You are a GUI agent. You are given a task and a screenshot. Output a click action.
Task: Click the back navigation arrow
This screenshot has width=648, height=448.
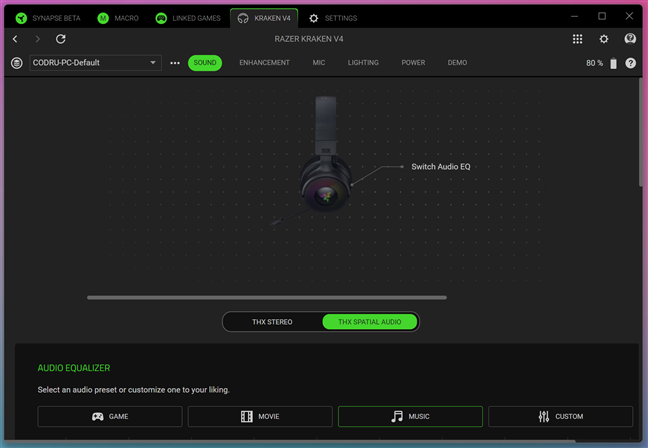(x=15, y=39)
